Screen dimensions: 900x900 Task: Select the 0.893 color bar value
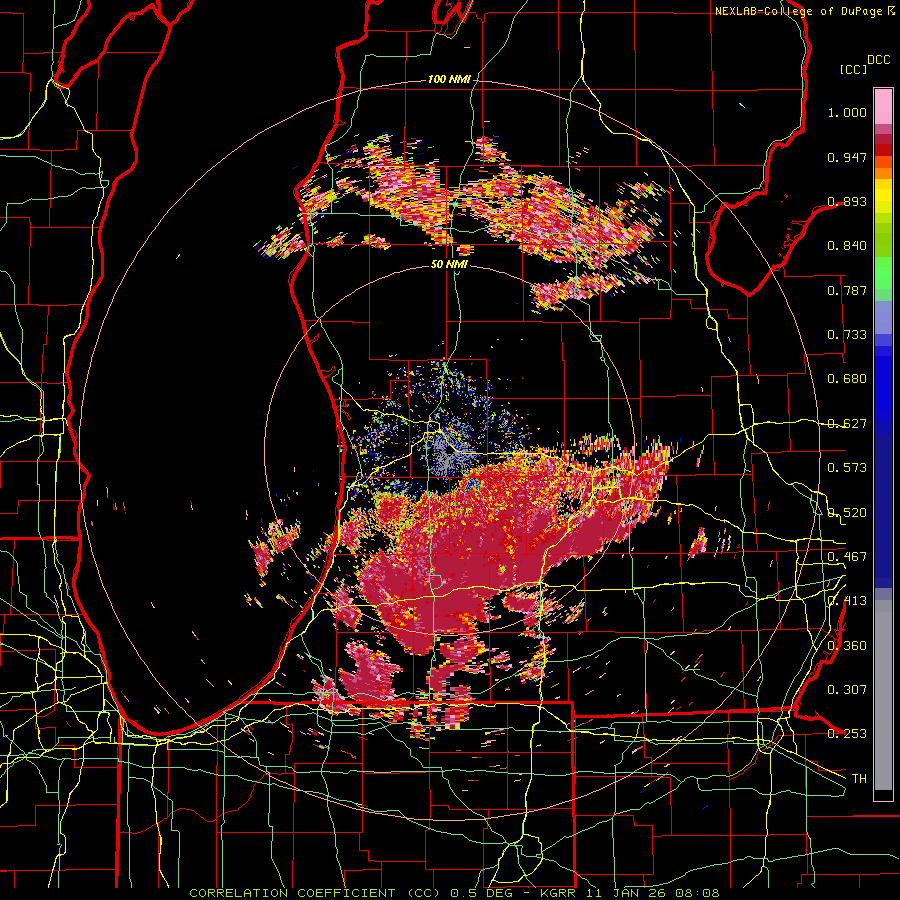847,201
